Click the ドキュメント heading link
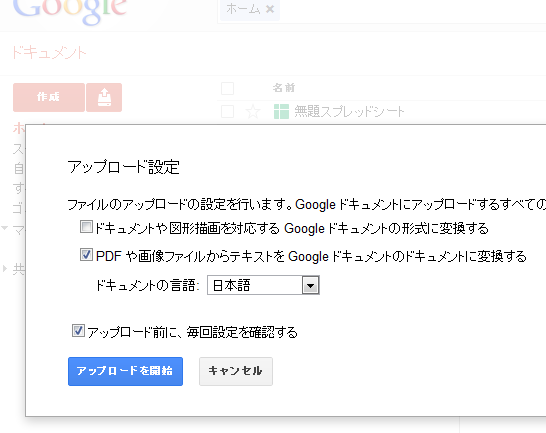Screen dimensions: 546x433 (x=49, y=53)
